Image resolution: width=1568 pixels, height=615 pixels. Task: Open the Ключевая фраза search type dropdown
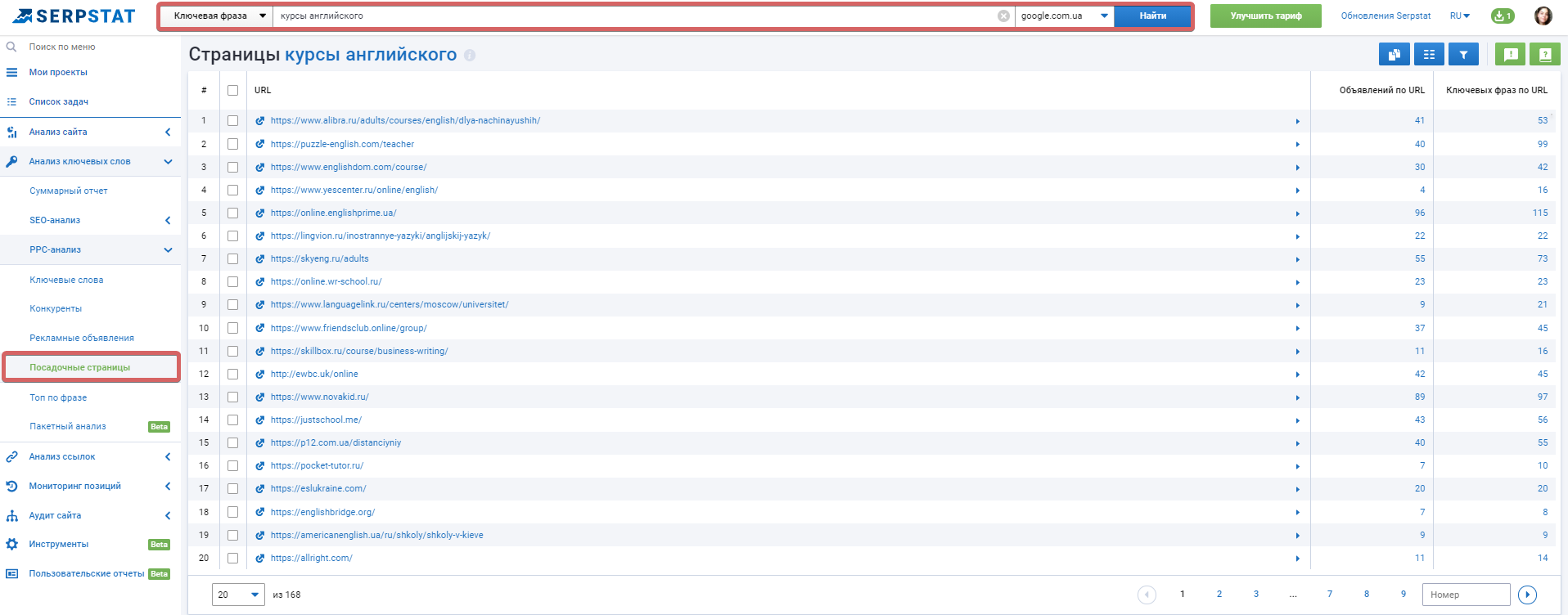tap(217, 16)
